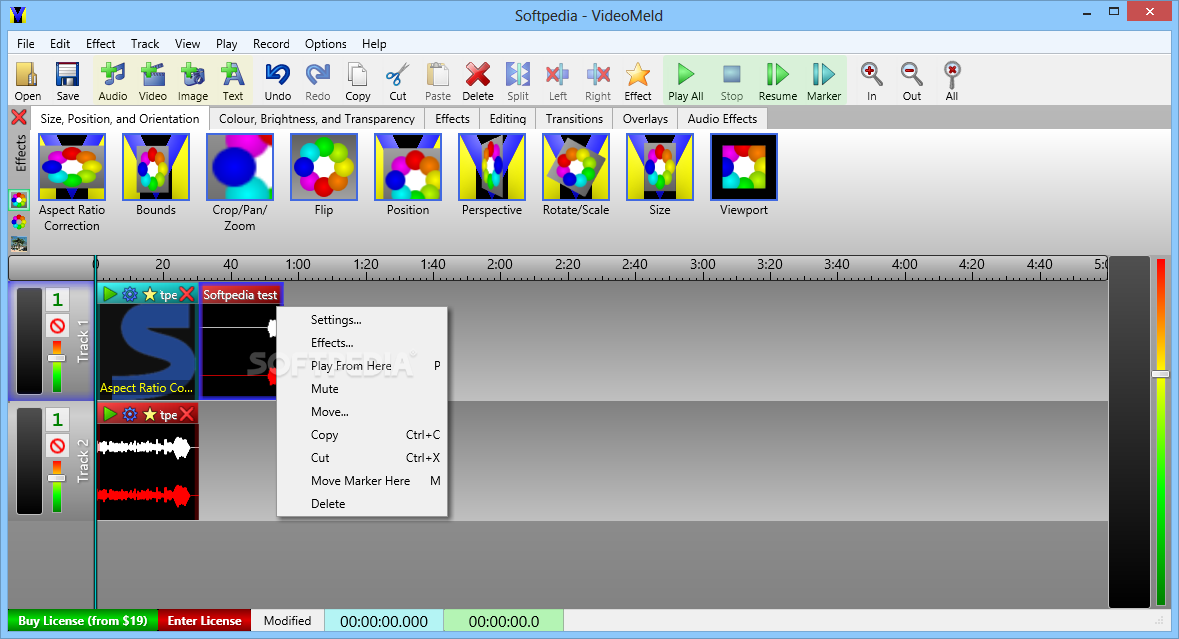1179x639 pixels.
Task: Switch to Colour, Brightness, and Transparency tab
Action: tap(317, 119)
